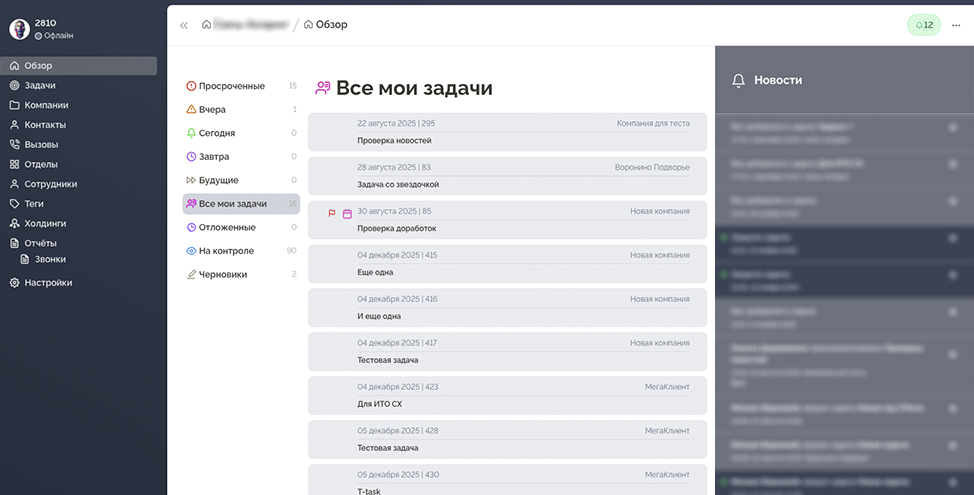Open Тестовая задача numbered 428
The width and height of the screenshot is (974, 495).
click(507, 440)
